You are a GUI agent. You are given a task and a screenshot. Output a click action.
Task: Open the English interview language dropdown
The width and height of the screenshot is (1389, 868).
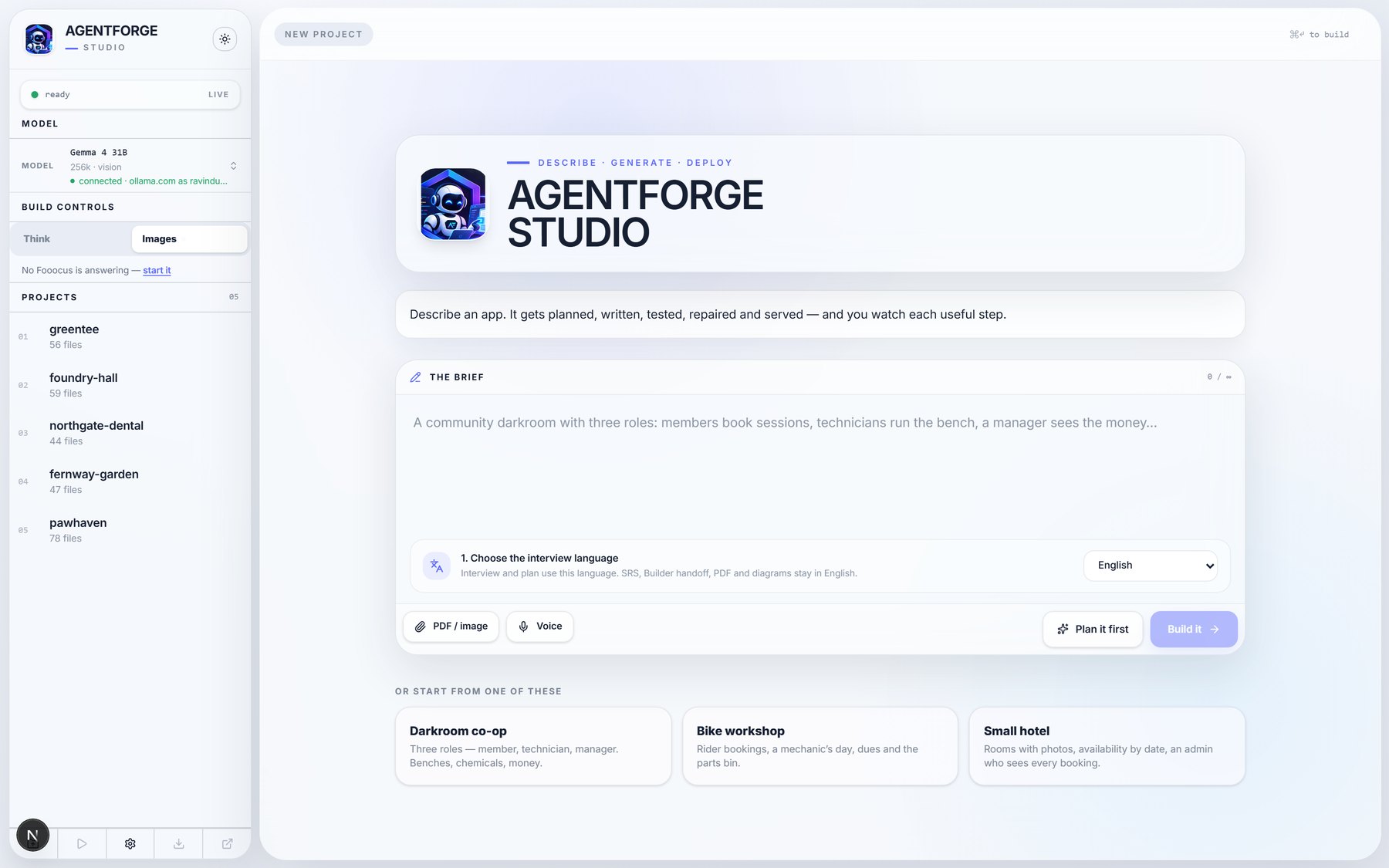coord(1150,566)
